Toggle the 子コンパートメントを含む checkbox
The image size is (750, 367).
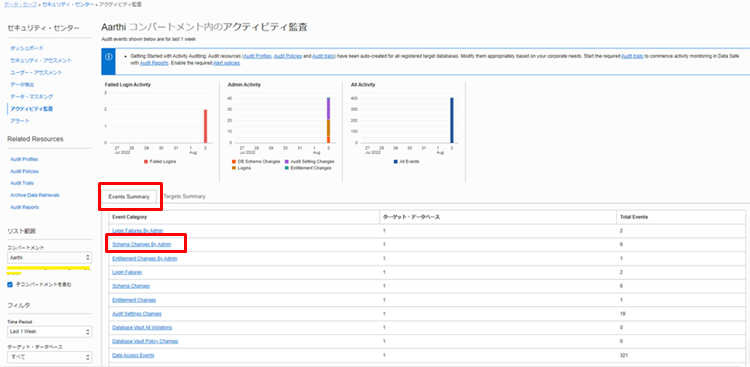point(10,285)
